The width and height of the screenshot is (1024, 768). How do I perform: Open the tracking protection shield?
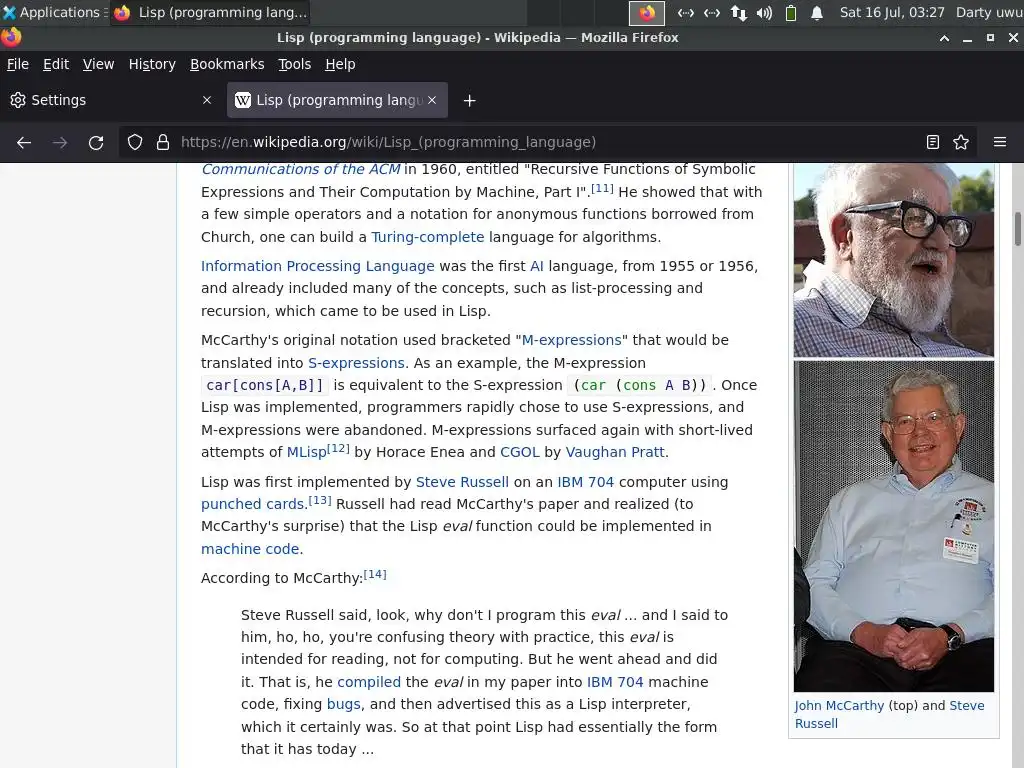pyautogui.click(x=135, y=142)
